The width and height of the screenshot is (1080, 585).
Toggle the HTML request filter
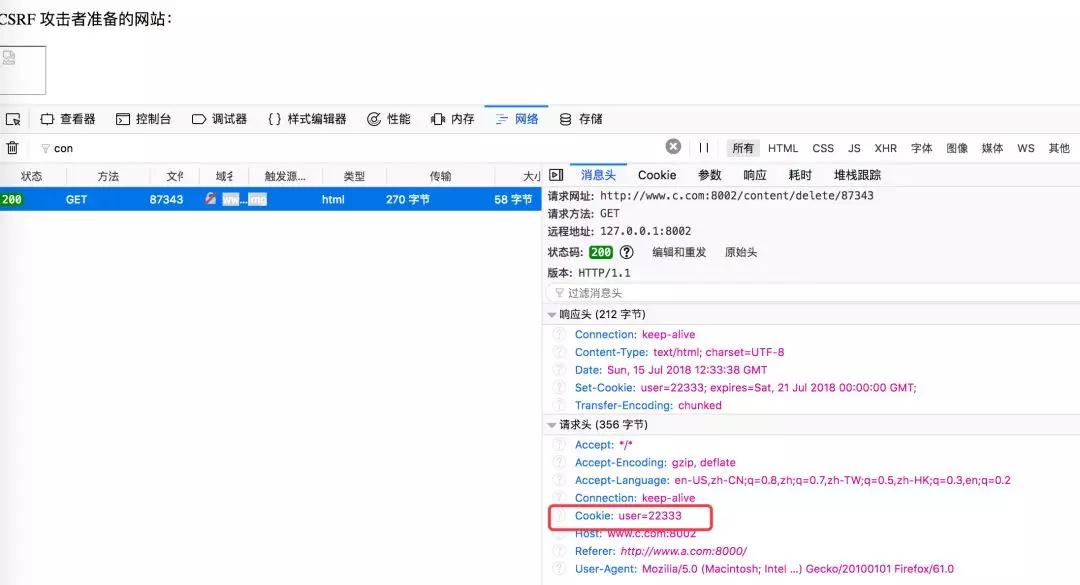(782, 147)
